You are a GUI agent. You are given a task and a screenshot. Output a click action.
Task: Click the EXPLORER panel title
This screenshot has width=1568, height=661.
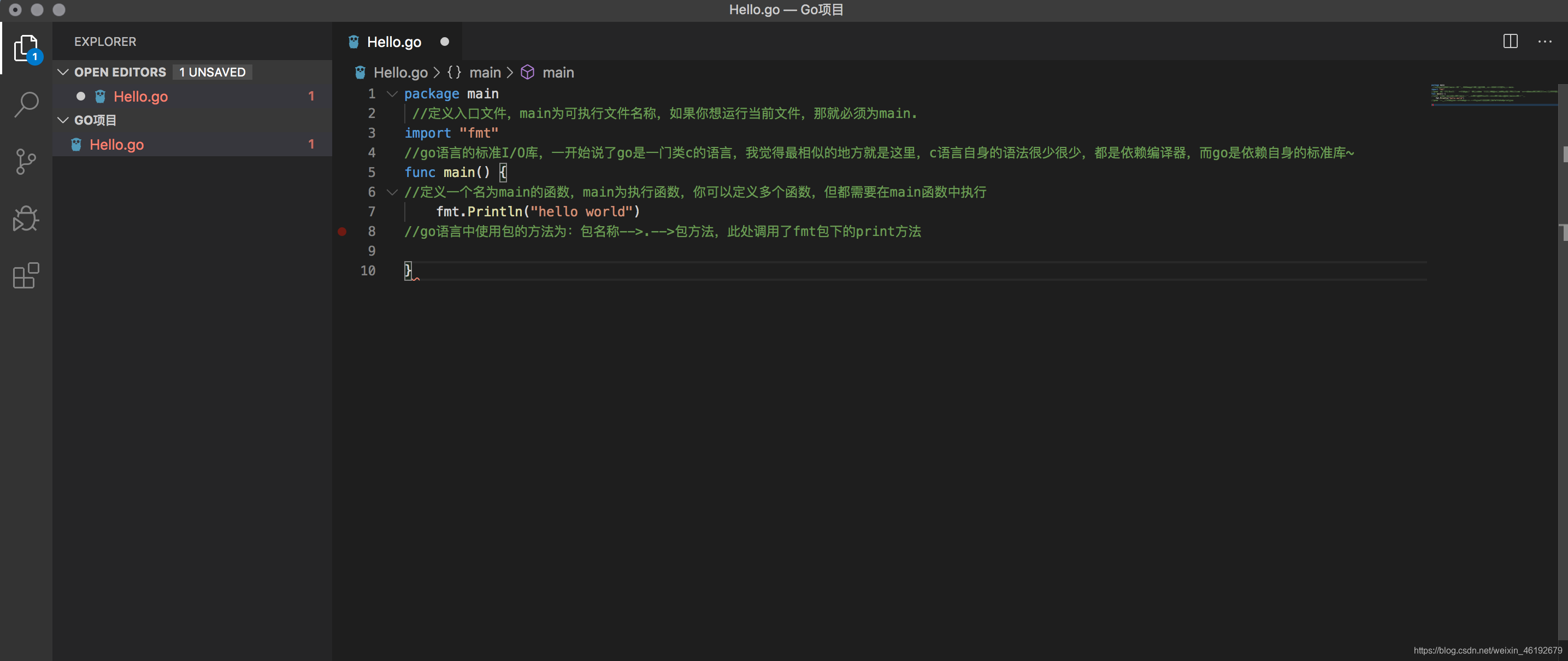[105, 42]
